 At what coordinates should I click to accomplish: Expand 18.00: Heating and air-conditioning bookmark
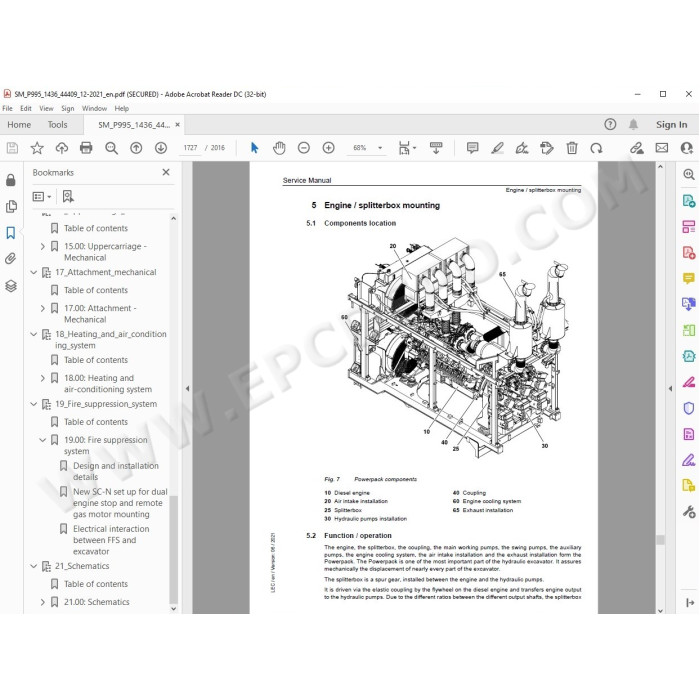(42, 378)
